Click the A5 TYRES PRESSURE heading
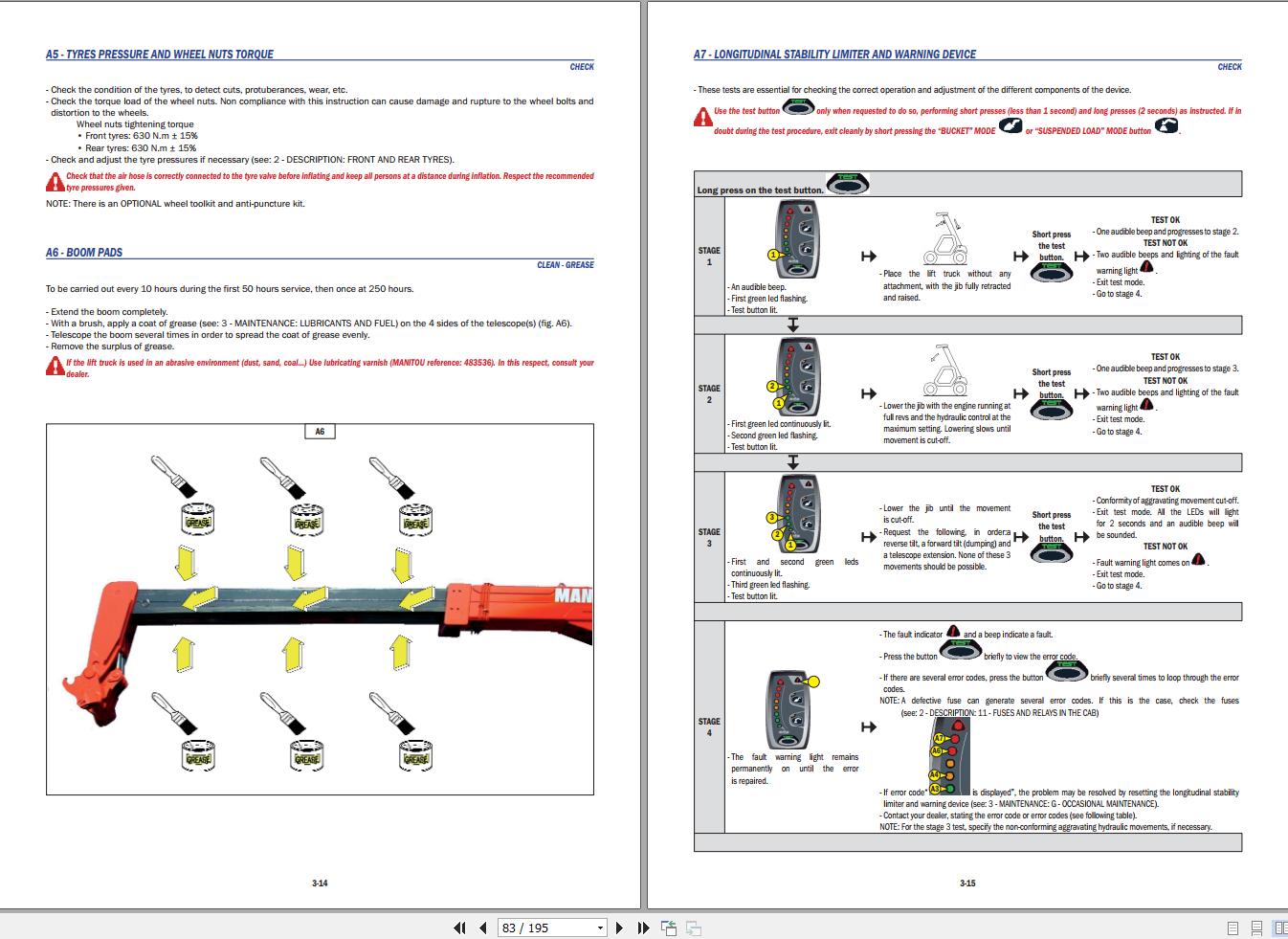This screenshot has height=939, width=1288. (160, 55)
